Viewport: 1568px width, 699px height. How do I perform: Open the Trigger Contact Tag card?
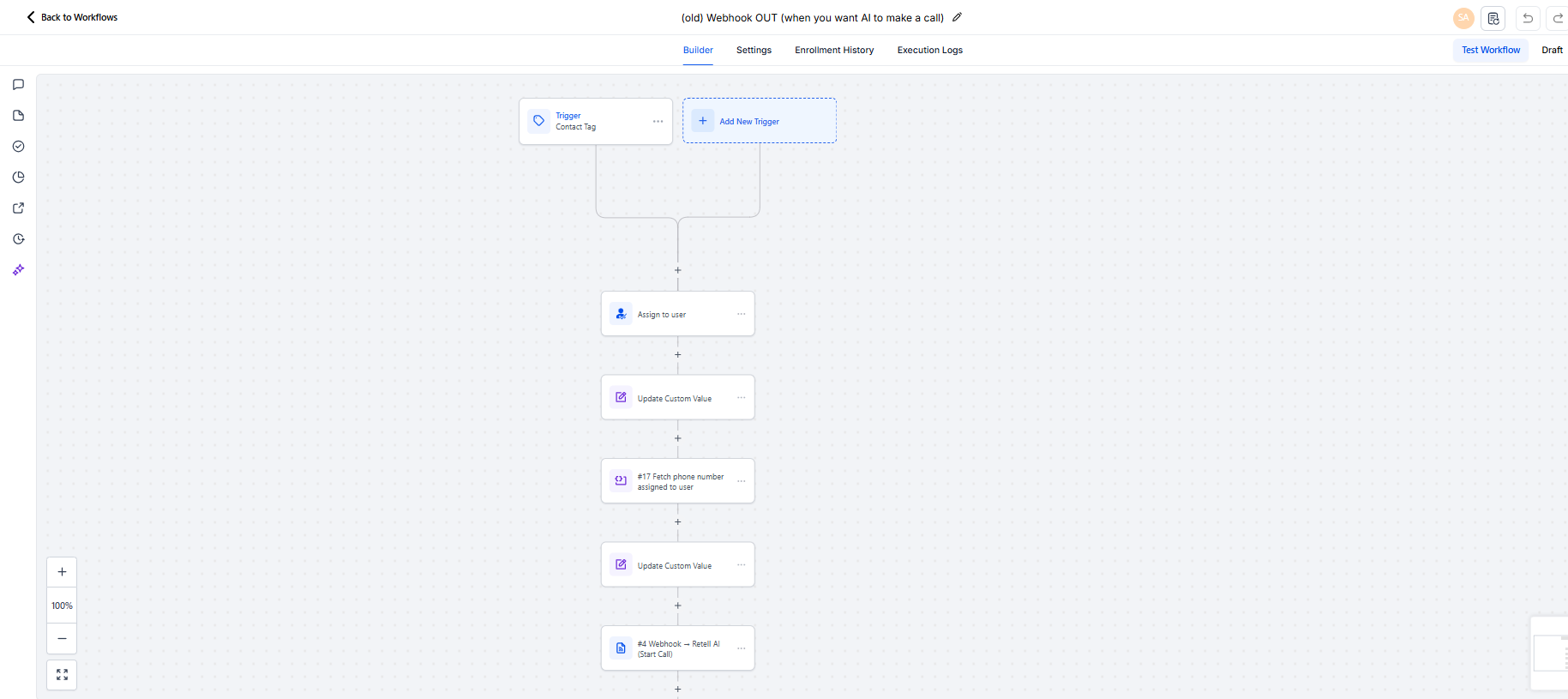coord(596,121)
